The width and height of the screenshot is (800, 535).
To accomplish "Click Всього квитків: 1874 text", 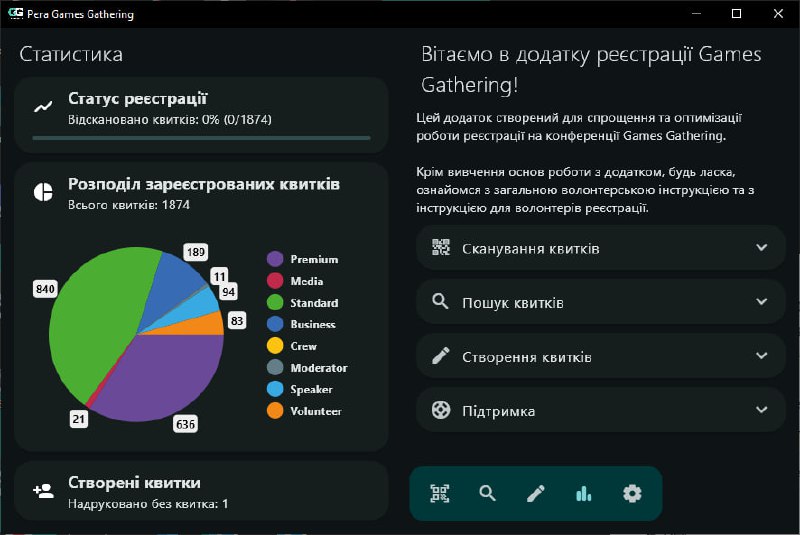I will click(x=129, y=205).
